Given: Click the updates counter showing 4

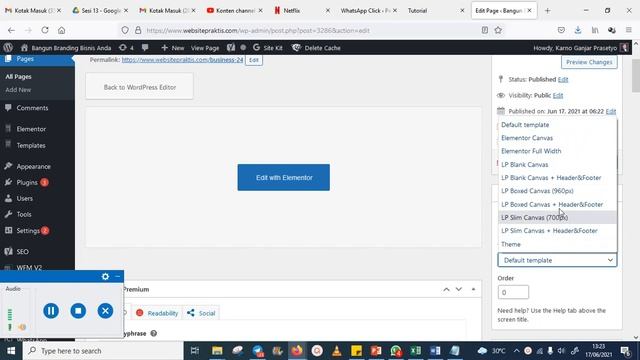Looking at the screenshot, I should coord(126,48).
